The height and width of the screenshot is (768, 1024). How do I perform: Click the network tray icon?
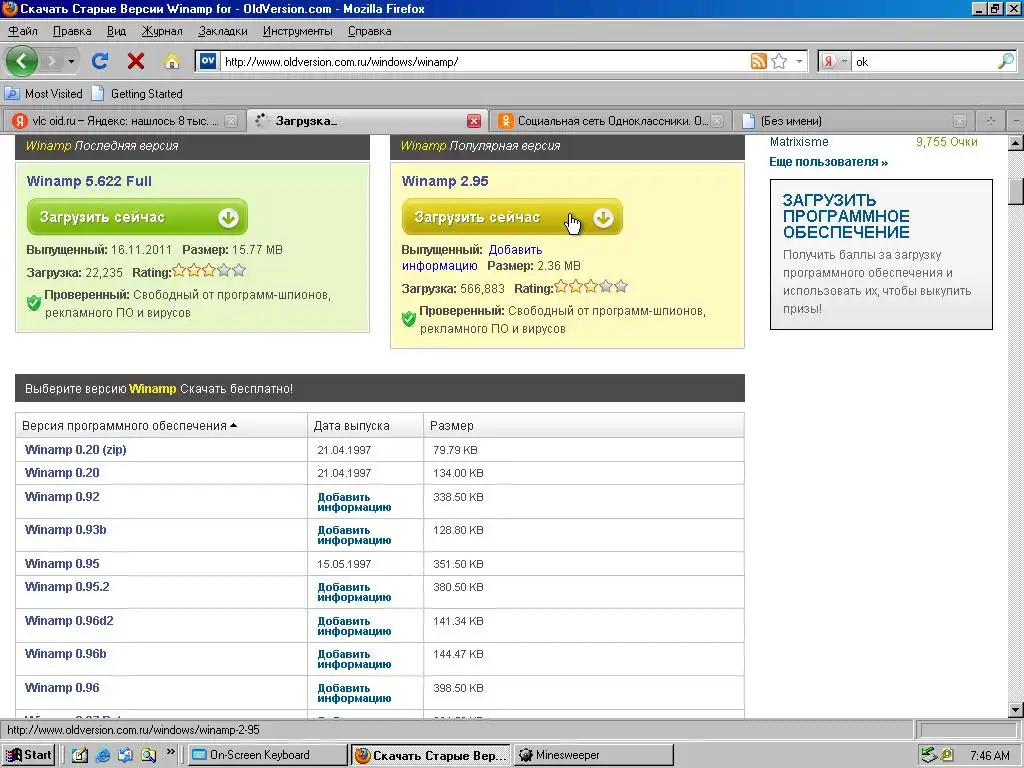click(x=928, y=755)
